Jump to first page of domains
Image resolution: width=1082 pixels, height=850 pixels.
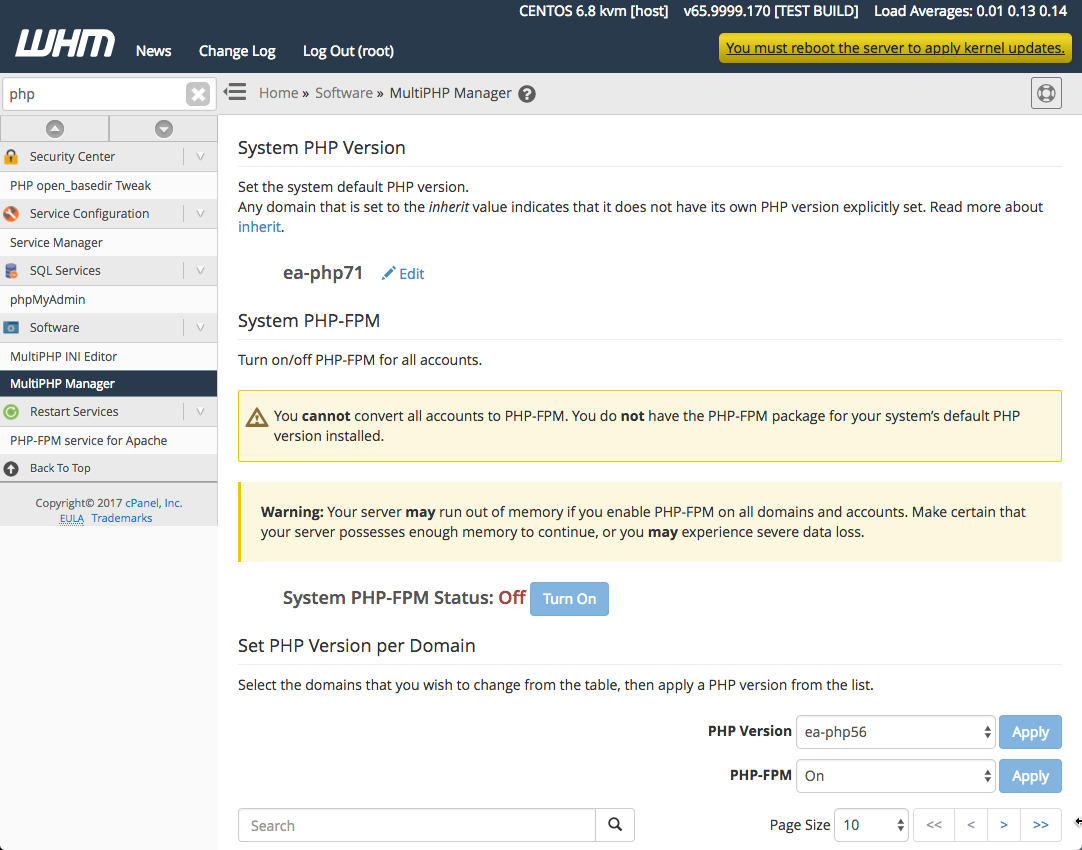point(934,825)
